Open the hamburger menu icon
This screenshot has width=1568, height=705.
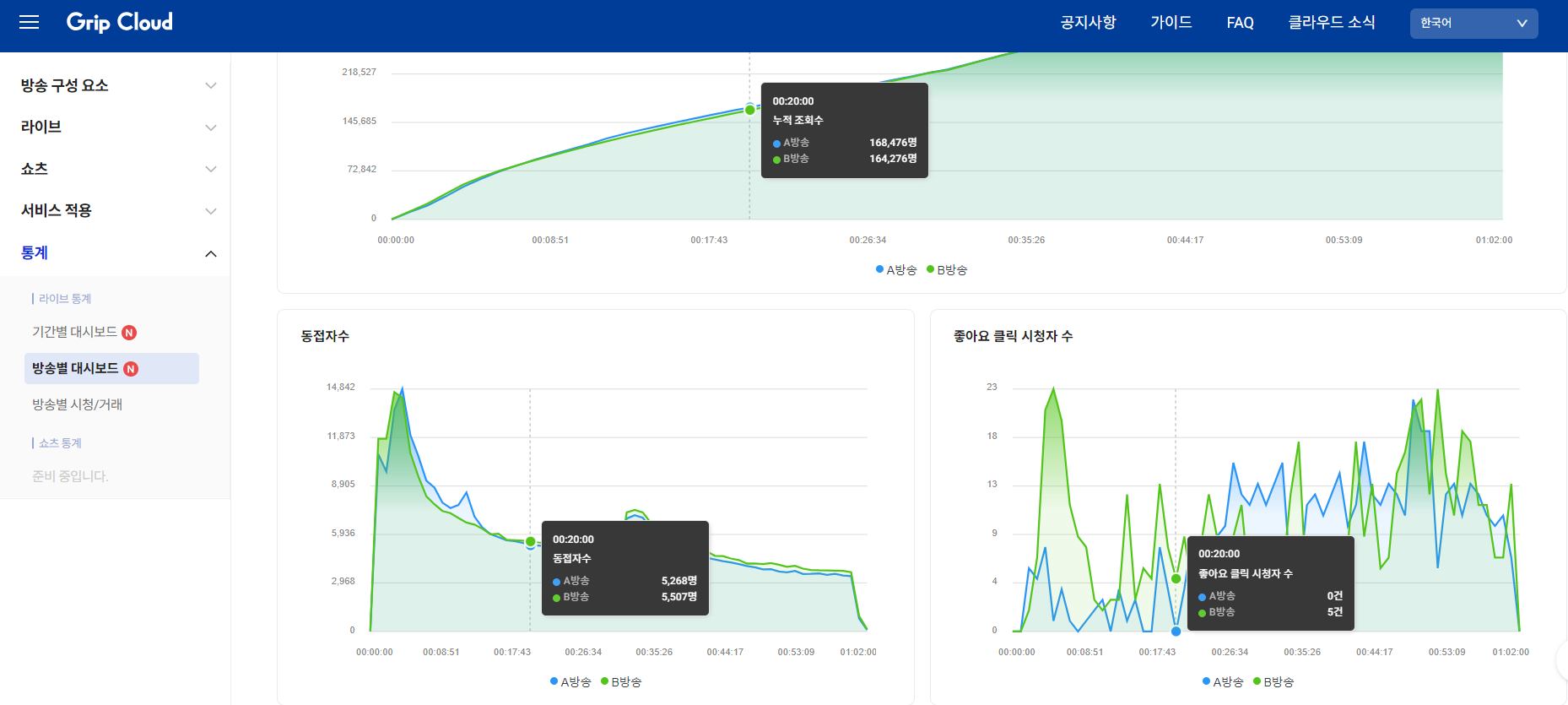(x=30, y=22)
